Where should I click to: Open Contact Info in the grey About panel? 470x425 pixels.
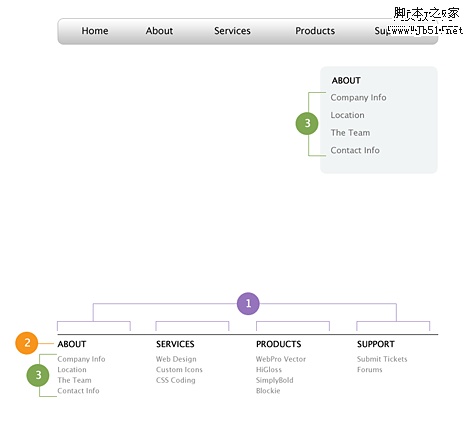[x=355, y=150]
